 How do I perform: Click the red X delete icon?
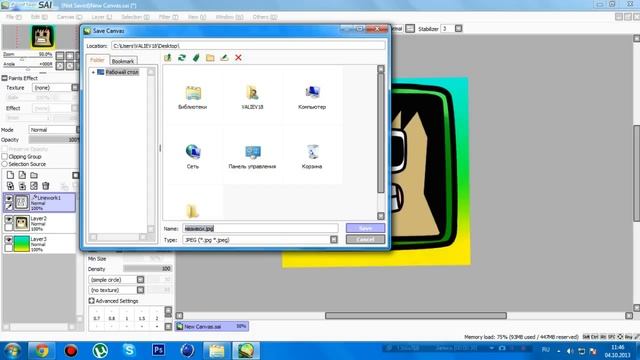[x=238, y=58]
